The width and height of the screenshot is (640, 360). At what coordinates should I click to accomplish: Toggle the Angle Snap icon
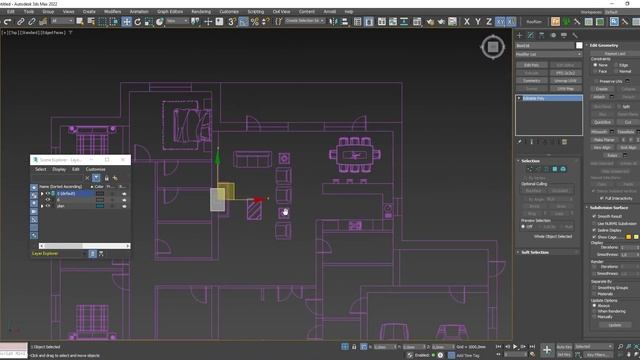[244, 22]
